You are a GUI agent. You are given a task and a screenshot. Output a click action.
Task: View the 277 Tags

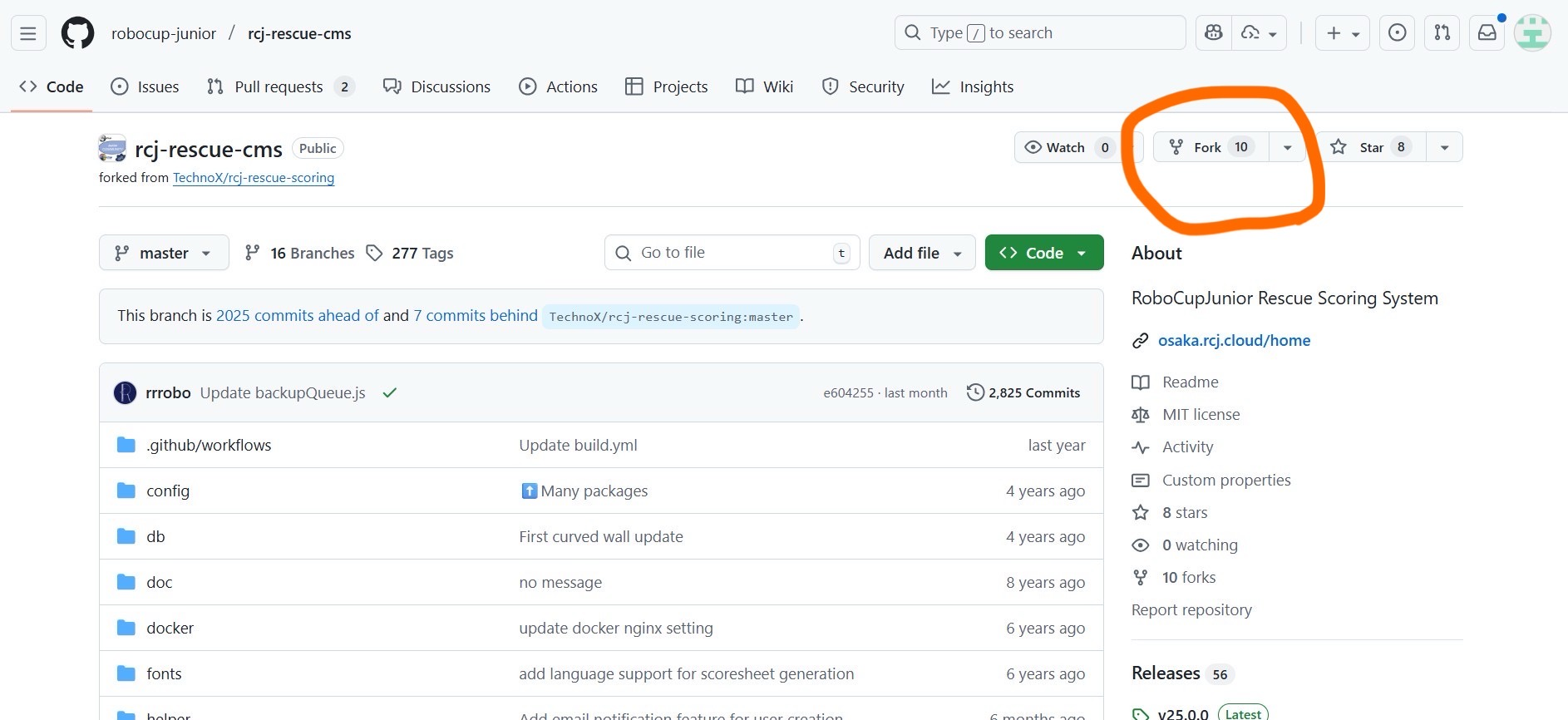coord(411,253)
